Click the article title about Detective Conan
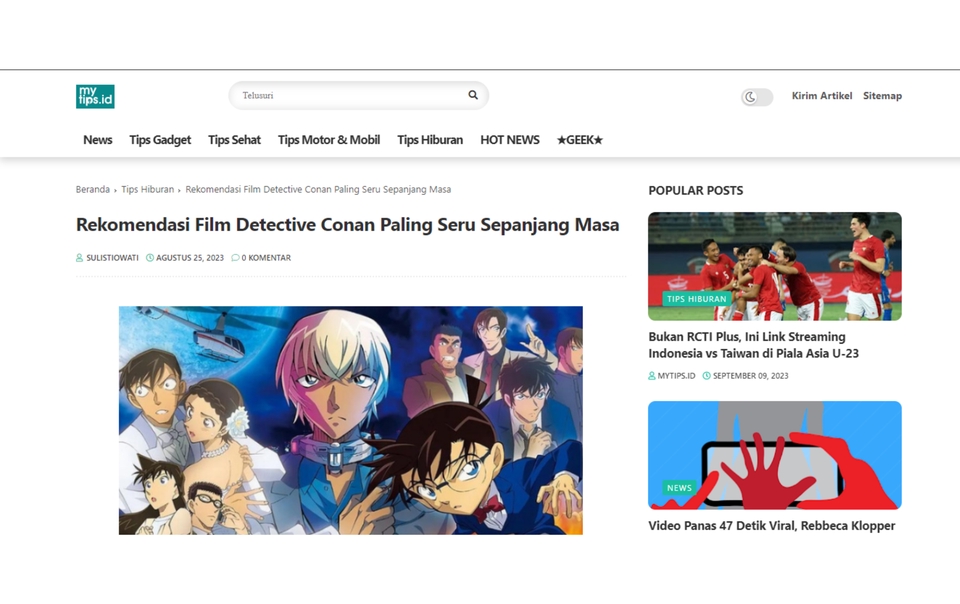The image size is (960, 604). 347,225
